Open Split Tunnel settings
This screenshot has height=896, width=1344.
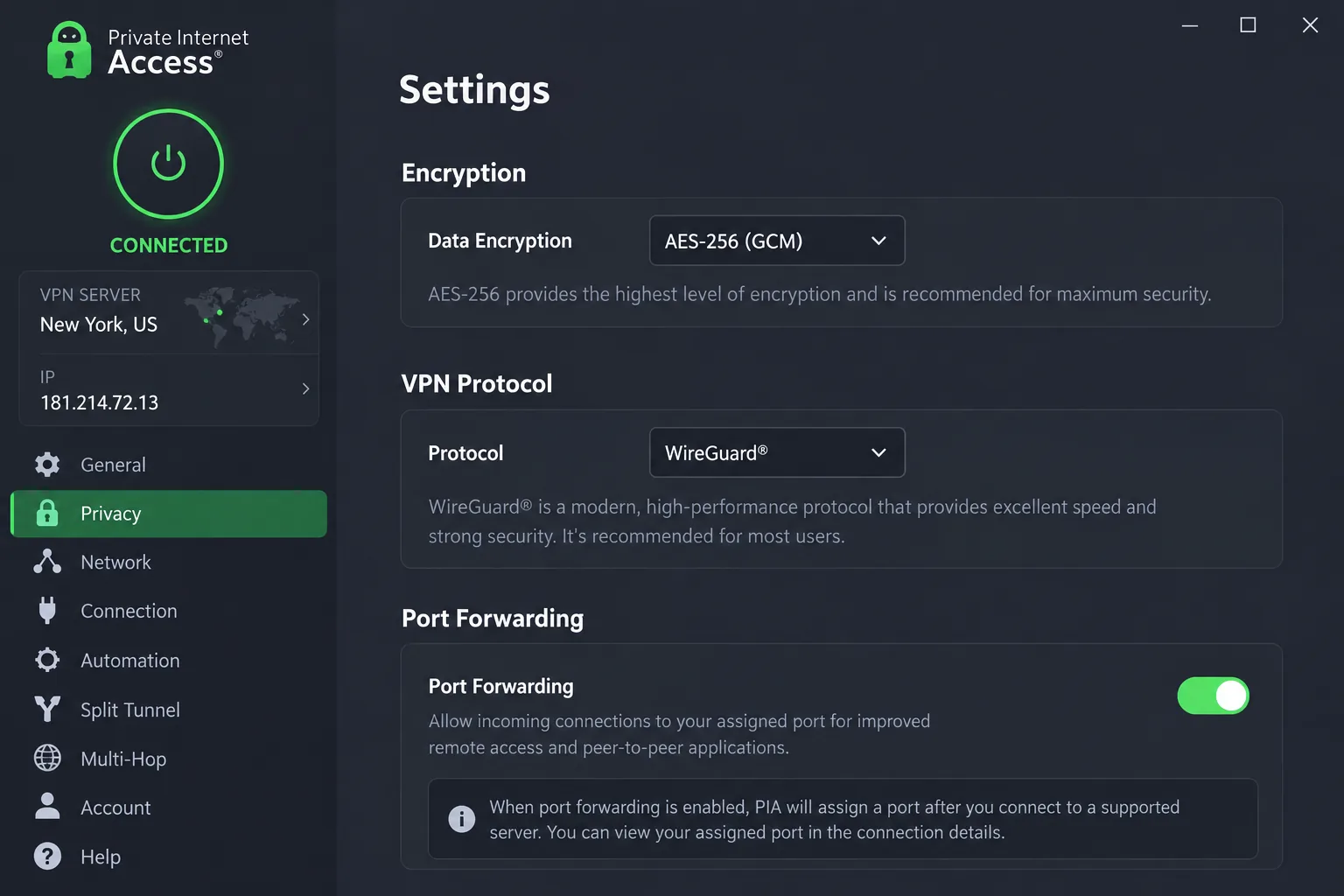click(168, 709)
